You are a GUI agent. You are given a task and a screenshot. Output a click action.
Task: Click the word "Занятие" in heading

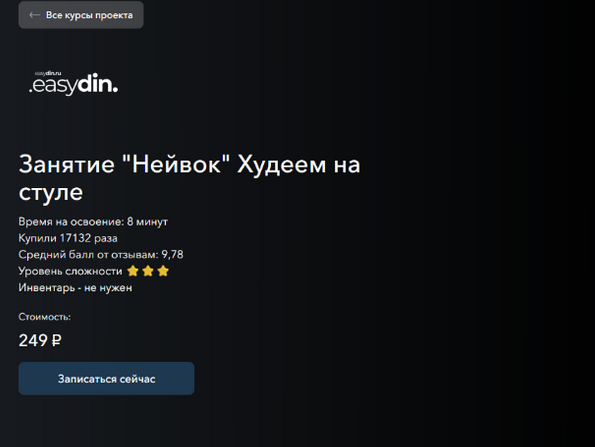pos(67,164)
